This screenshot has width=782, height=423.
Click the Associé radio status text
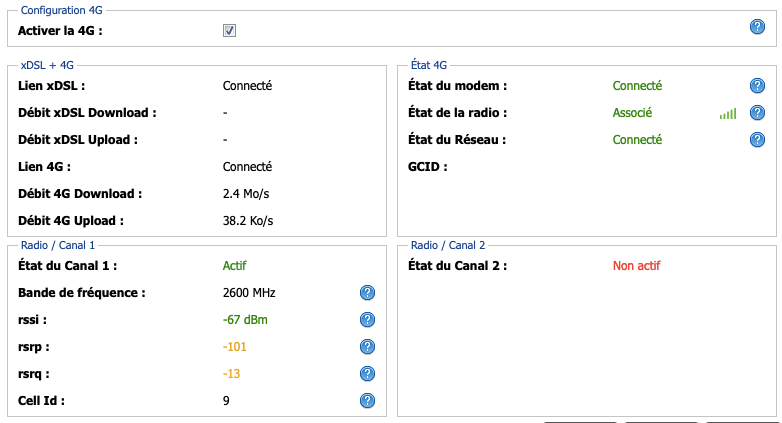(x=633, y=113)
